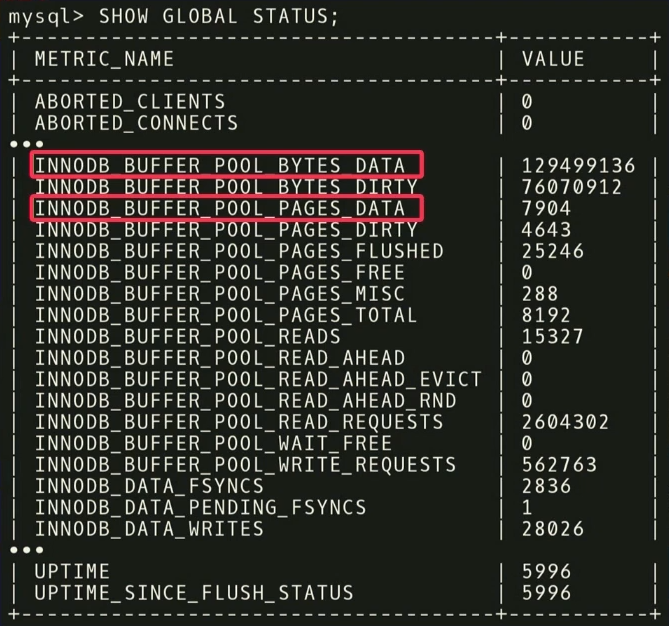Click the INNODB_DATA_PENDING_FSYNCS metric
Image resolution: width=669 pixels, height=626 pixels.
coord(200,507)
